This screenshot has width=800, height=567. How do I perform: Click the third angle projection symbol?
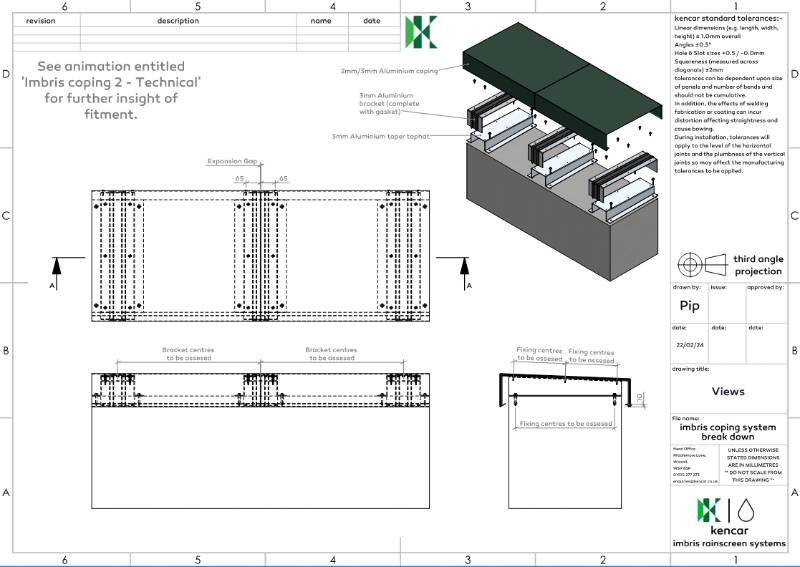click(x=703, y=264)
